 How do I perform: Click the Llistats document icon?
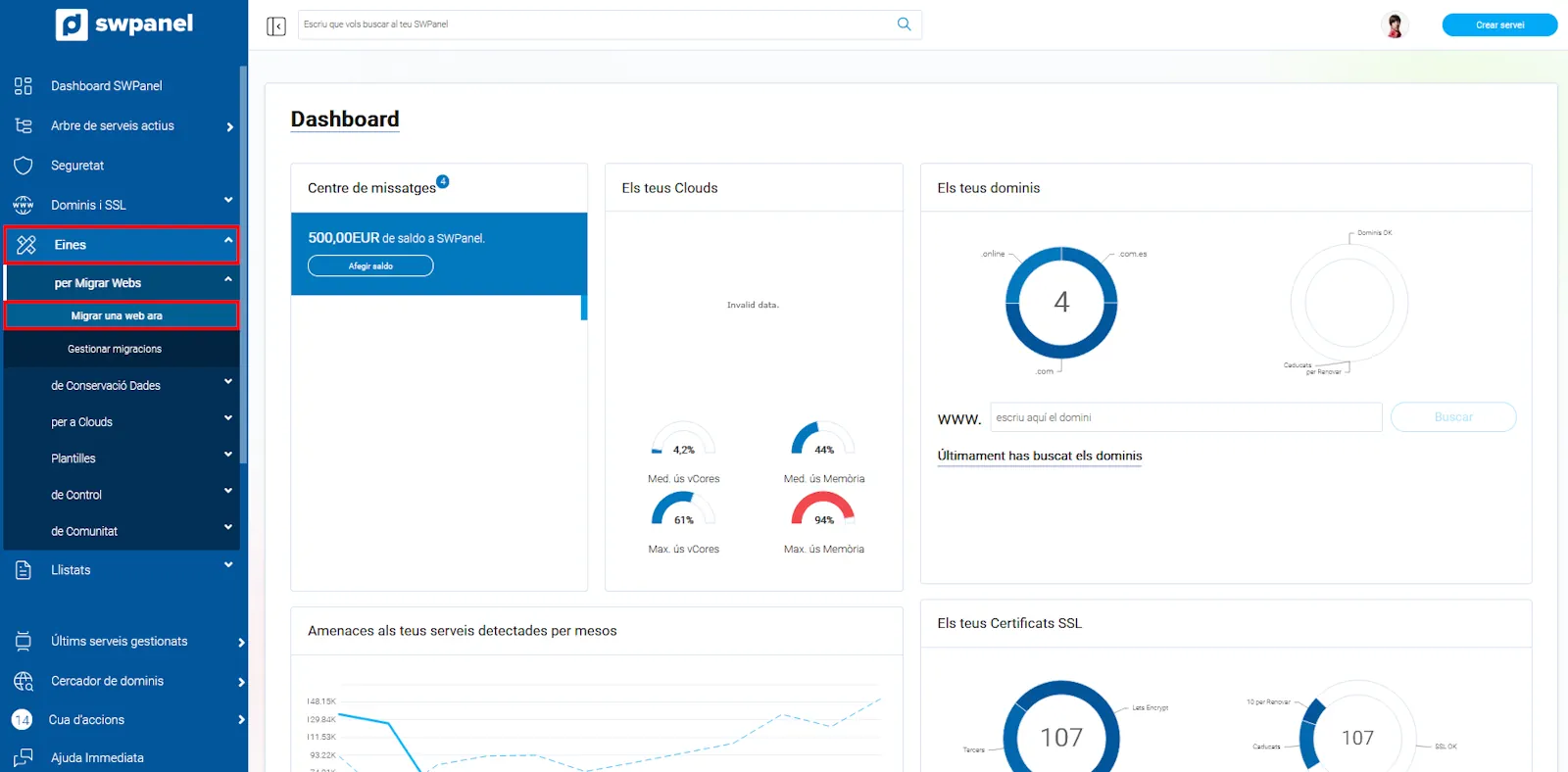tap(24, 570)
